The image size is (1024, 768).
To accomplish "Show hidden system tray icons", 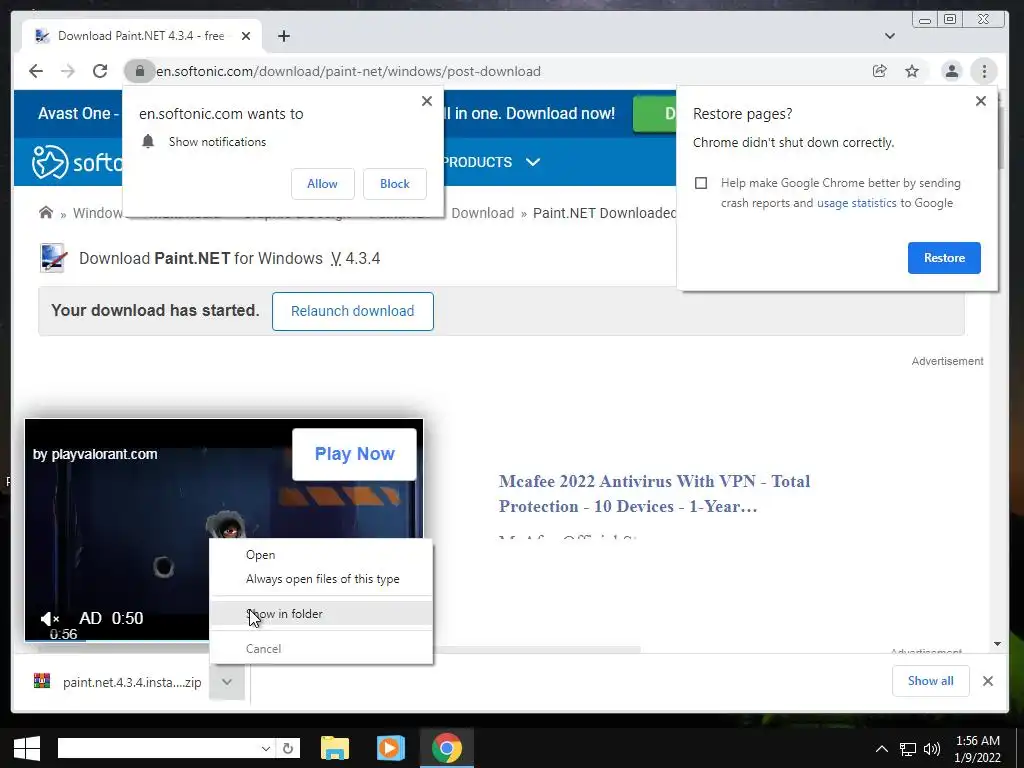I will (882, 748).
